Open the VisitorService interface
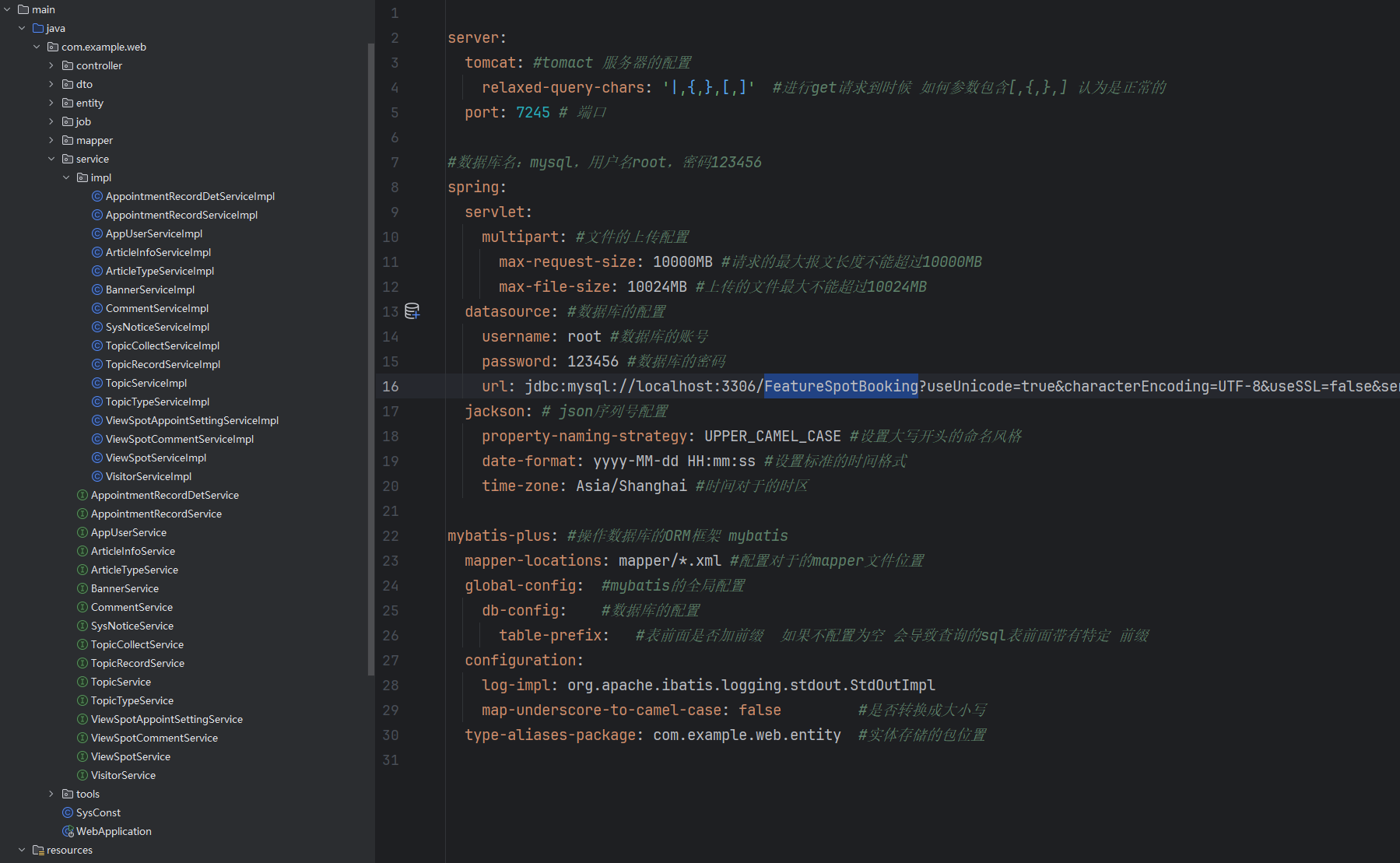The width and height of the screenshot is (1400, 863). pos(123,775)
